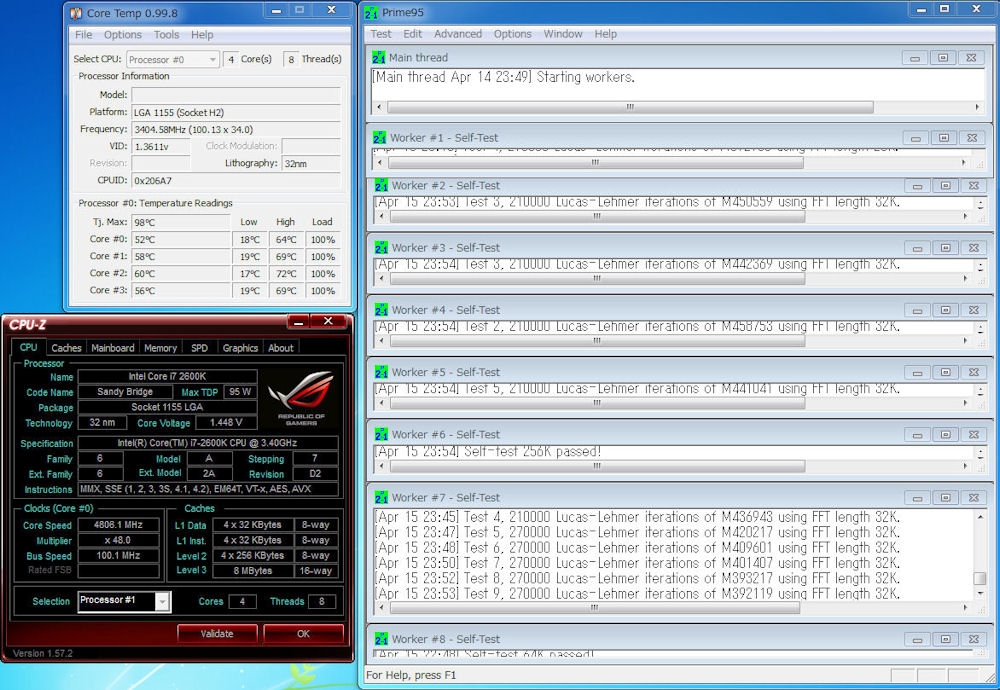Select the CPU tab in CPU-Z
The width and height of the screenshot is (1000, 690).
pyautogui.click(x=28, y=347)
